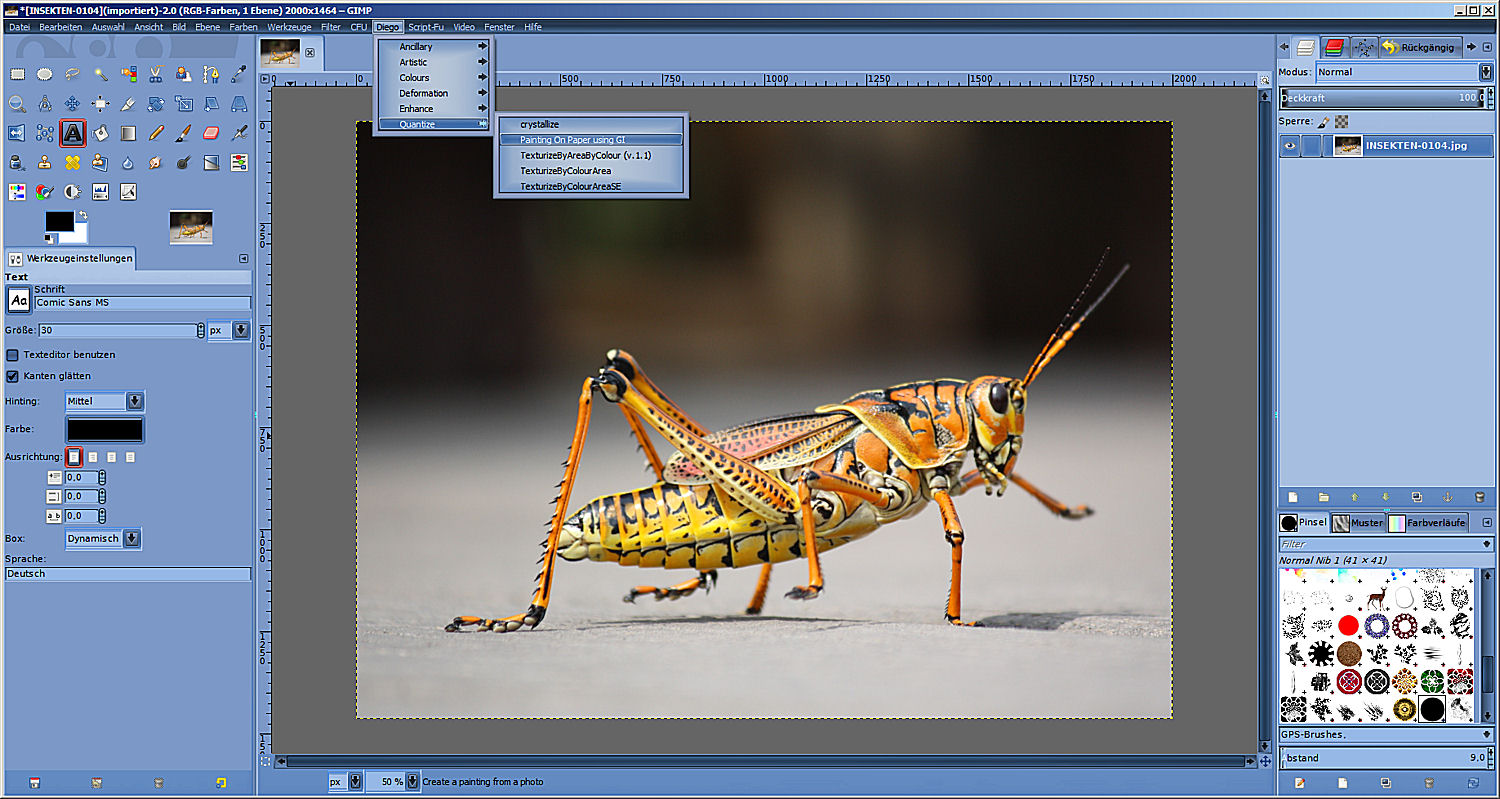Select the Text tool
Viewport: 1500px width, 799px height.
72,132
